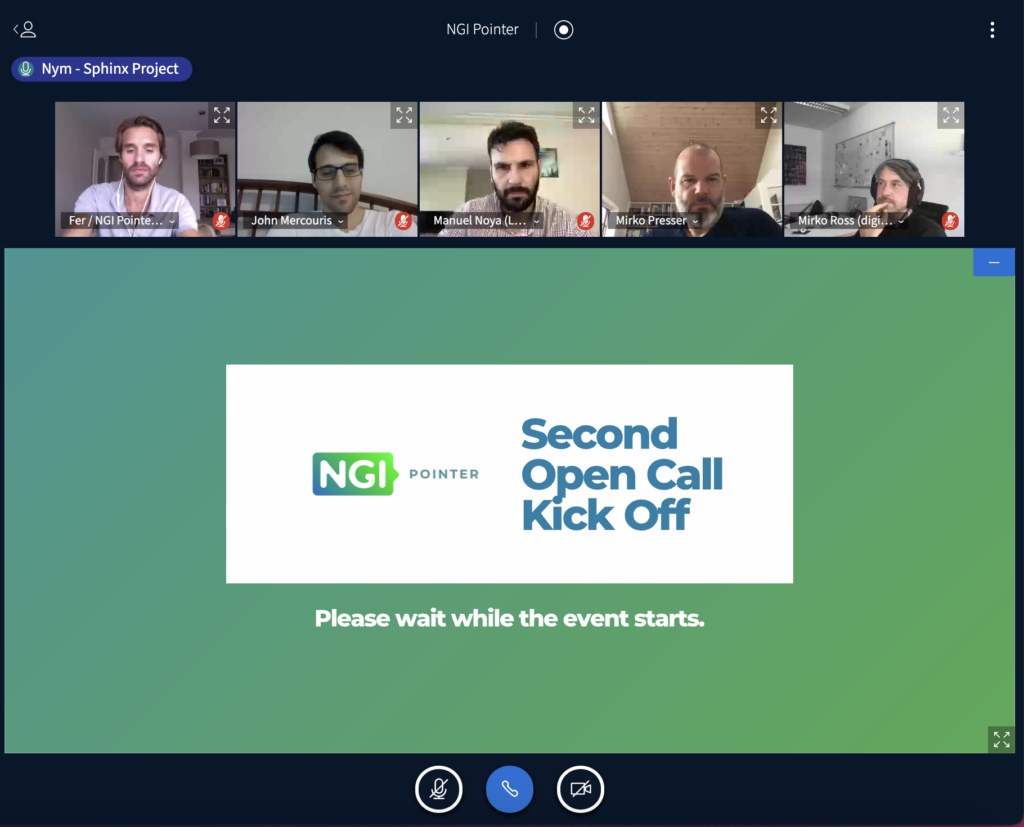Open the participants panel icon
Image resolution: width=1024 pixels, height=827 pixels.
point(25,29)
